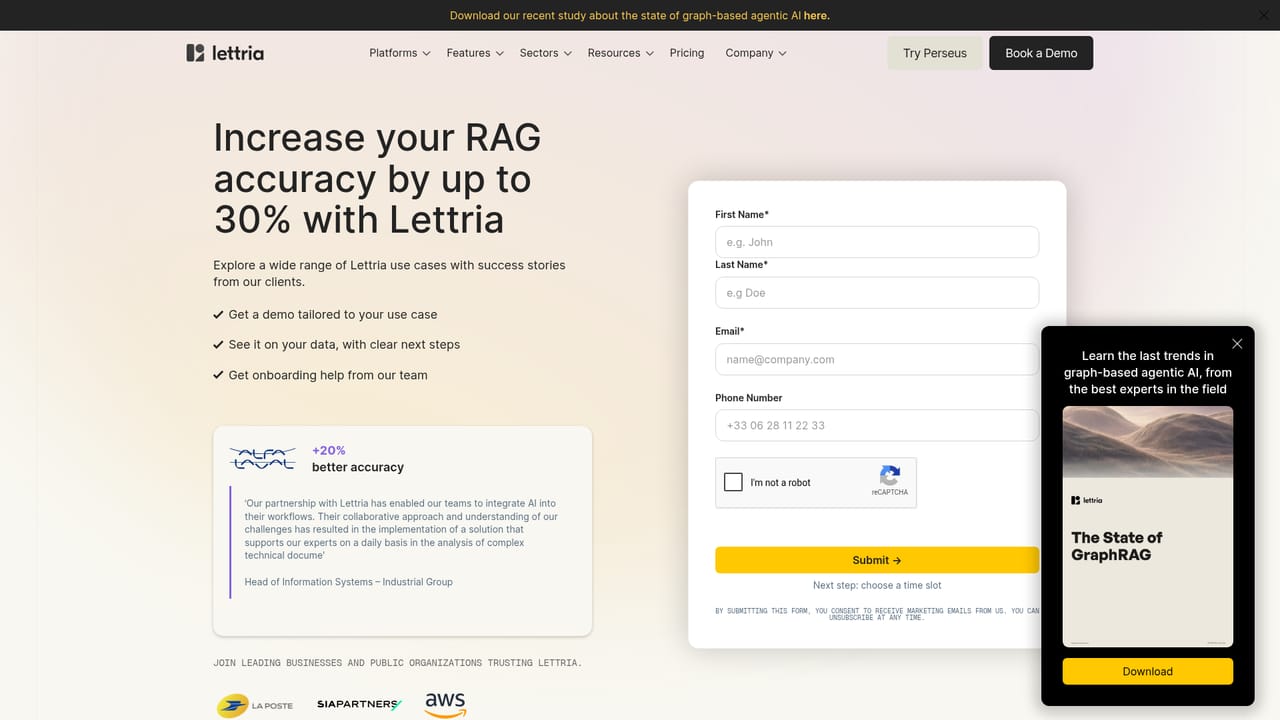Go to the Pricing page
The width and height of the screenshot is (1280, 720).
pyautogui.click(x=687, y=53)
